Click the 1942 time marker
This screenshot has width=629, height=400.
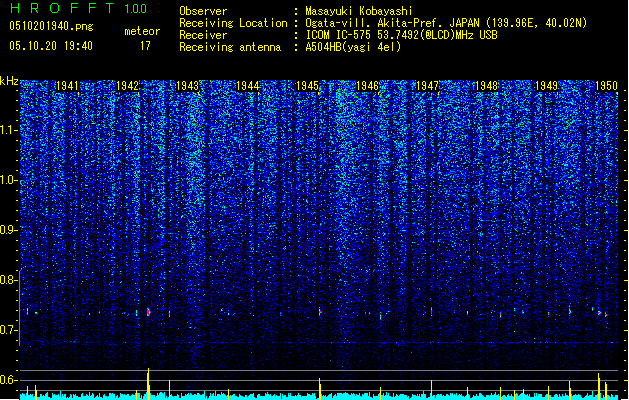pos(127,86)
